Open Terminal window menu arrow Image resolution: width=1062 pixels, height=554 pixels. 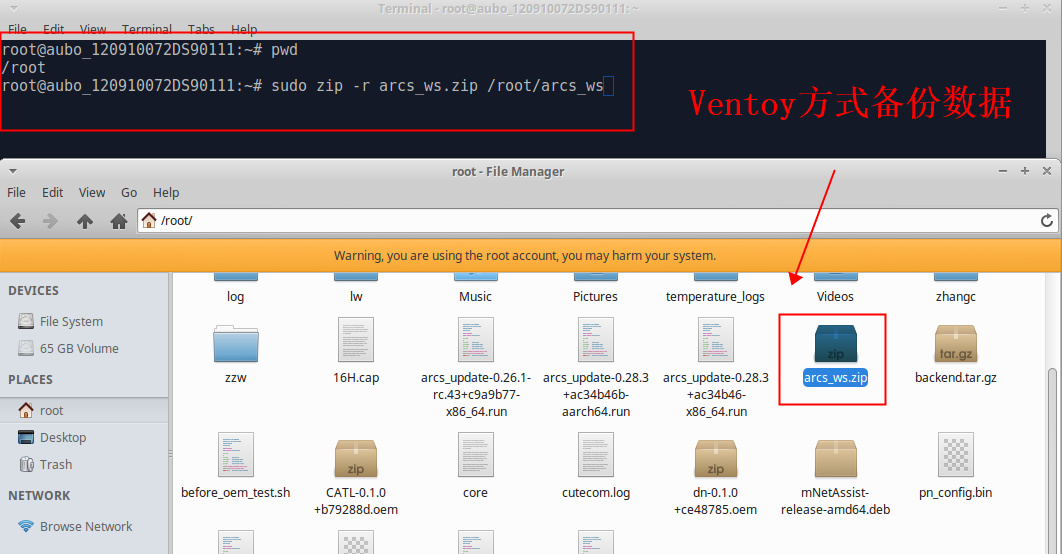tap(13, 9)
